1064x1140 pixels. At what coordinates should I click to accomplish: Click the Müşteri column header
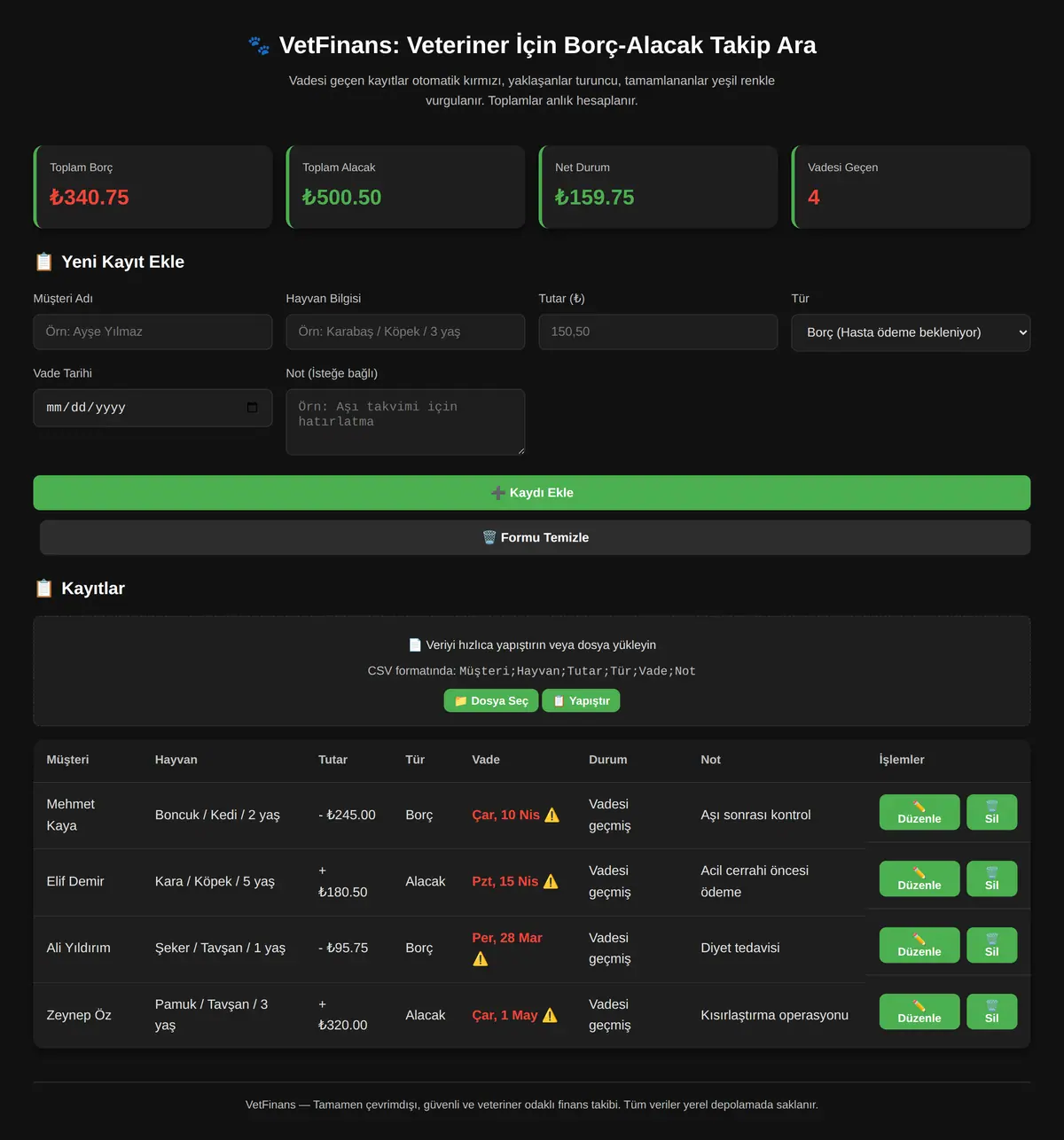click(67, 760)
